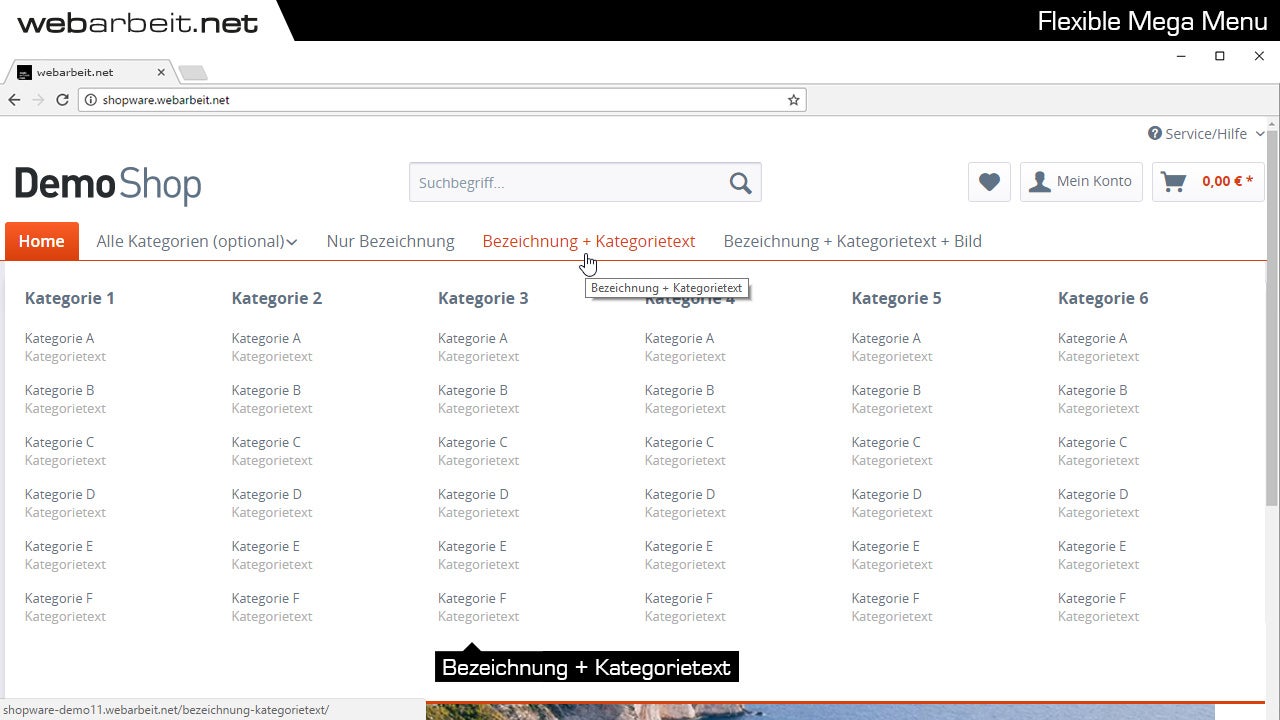Select Kategorie F under Kategorie 3
This screenshot has width=1280, height=720.
(472, 598)
